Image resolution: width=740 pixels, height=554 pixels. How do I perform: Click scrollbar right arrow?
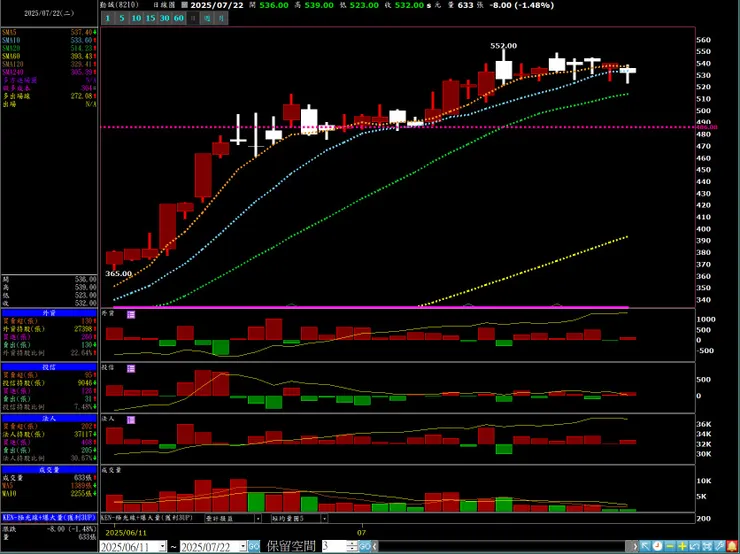635,547
